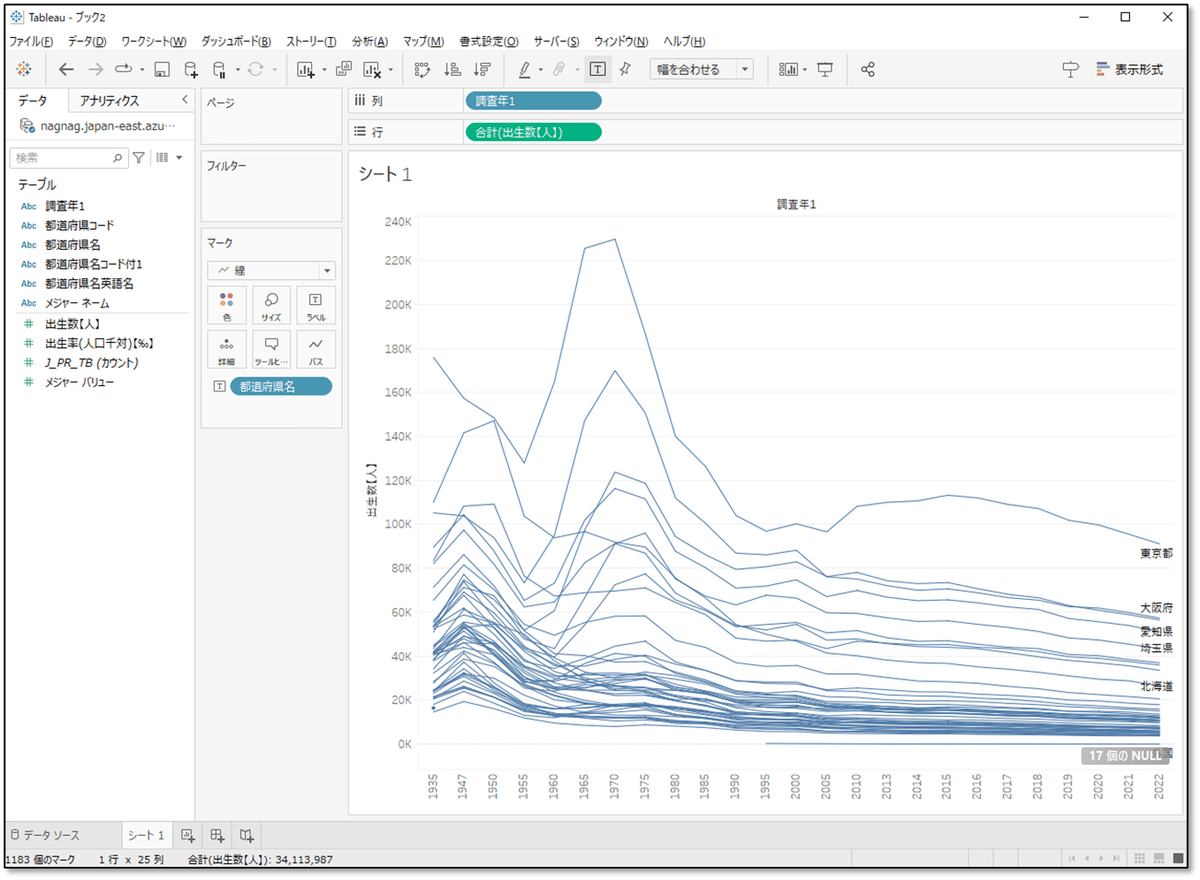Click the pause auto updates icon
Image resolution: width=1200 pixels, height=880 pixels.
click(x=220, y=69)
